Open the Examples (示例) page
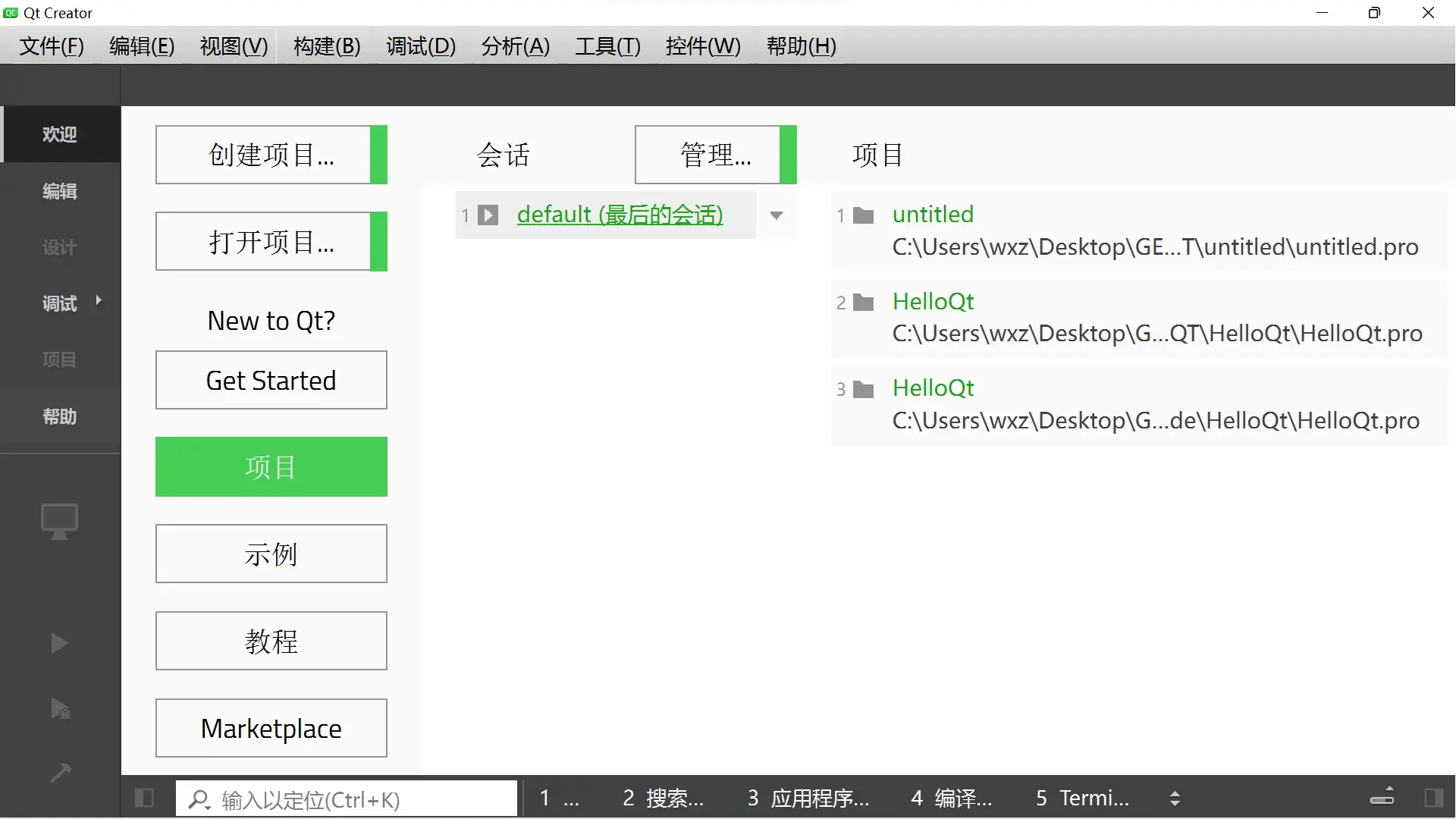1456x819 pixels. pos(271,554)
